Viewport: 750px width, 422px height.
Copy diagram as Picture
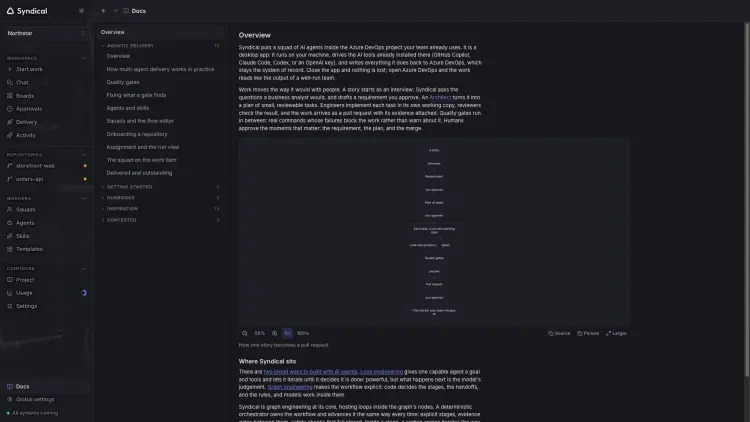click(588, 333)
